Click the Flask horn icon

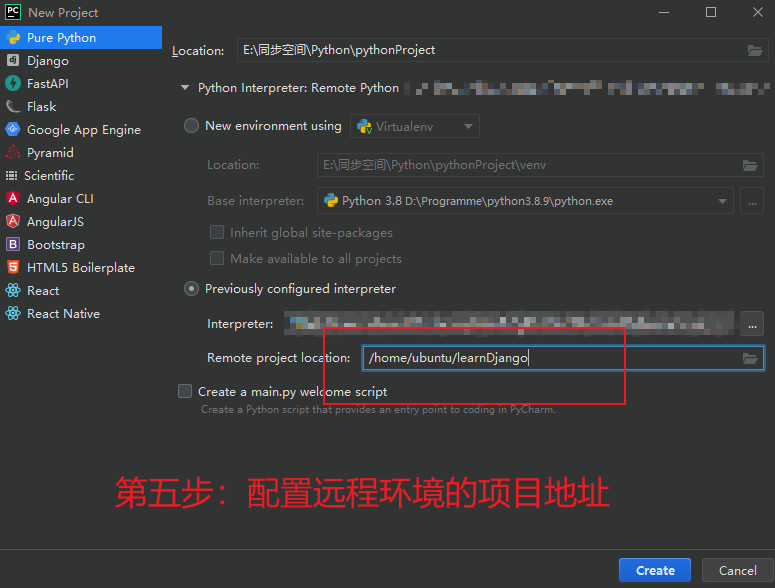coord(13,106)
